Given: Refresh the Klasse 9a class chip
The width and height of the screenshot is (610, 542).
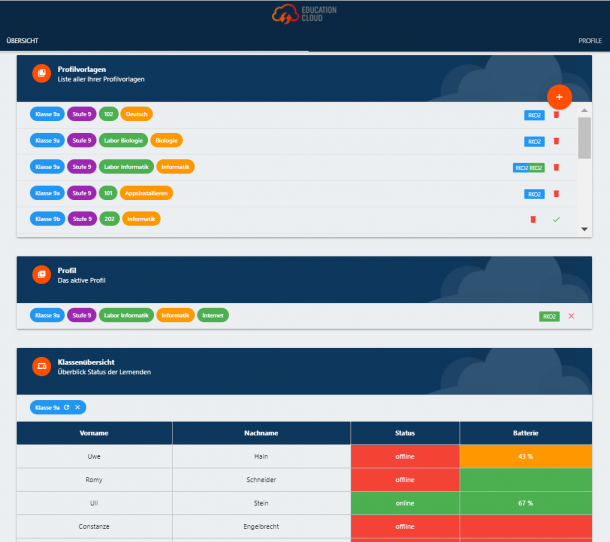Looking at the screenshot, I should pyautogui.click(x=67, y=408).
